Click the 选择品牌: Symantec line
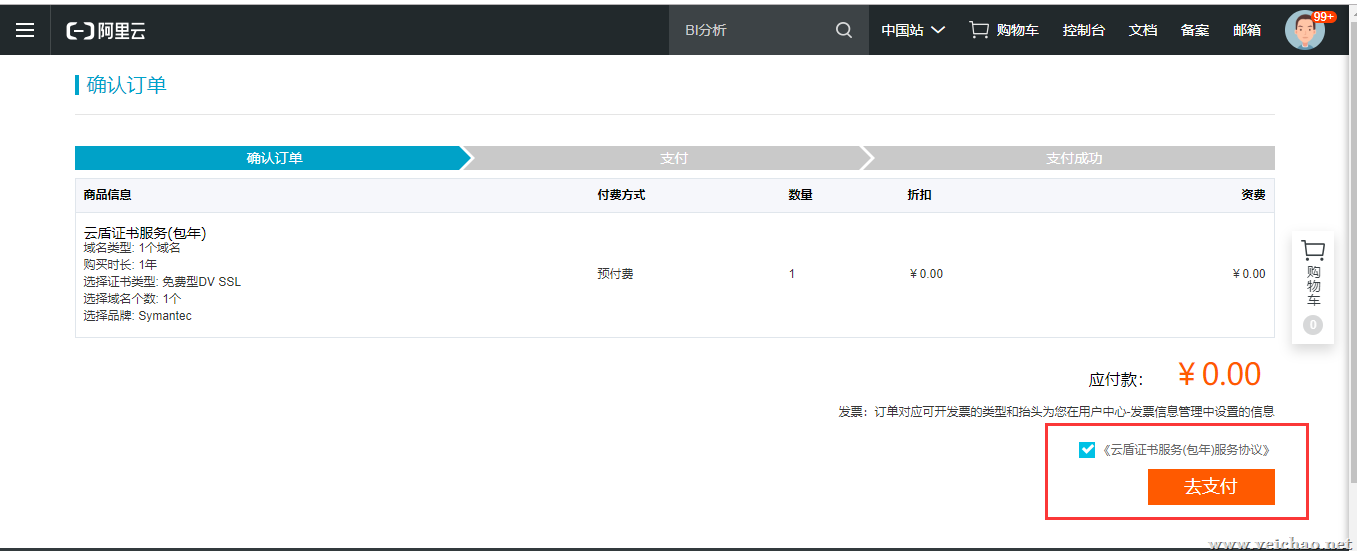This screenshot has width=1357, height=551. point(138,316)
